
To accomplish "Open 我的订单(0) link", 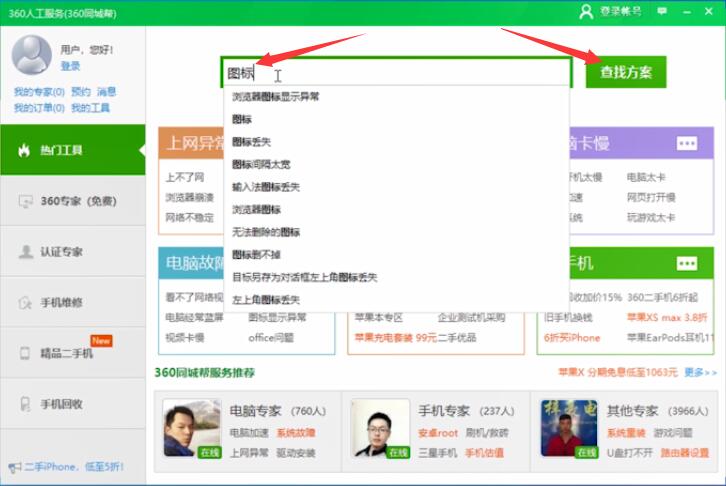I will point(39,108).
